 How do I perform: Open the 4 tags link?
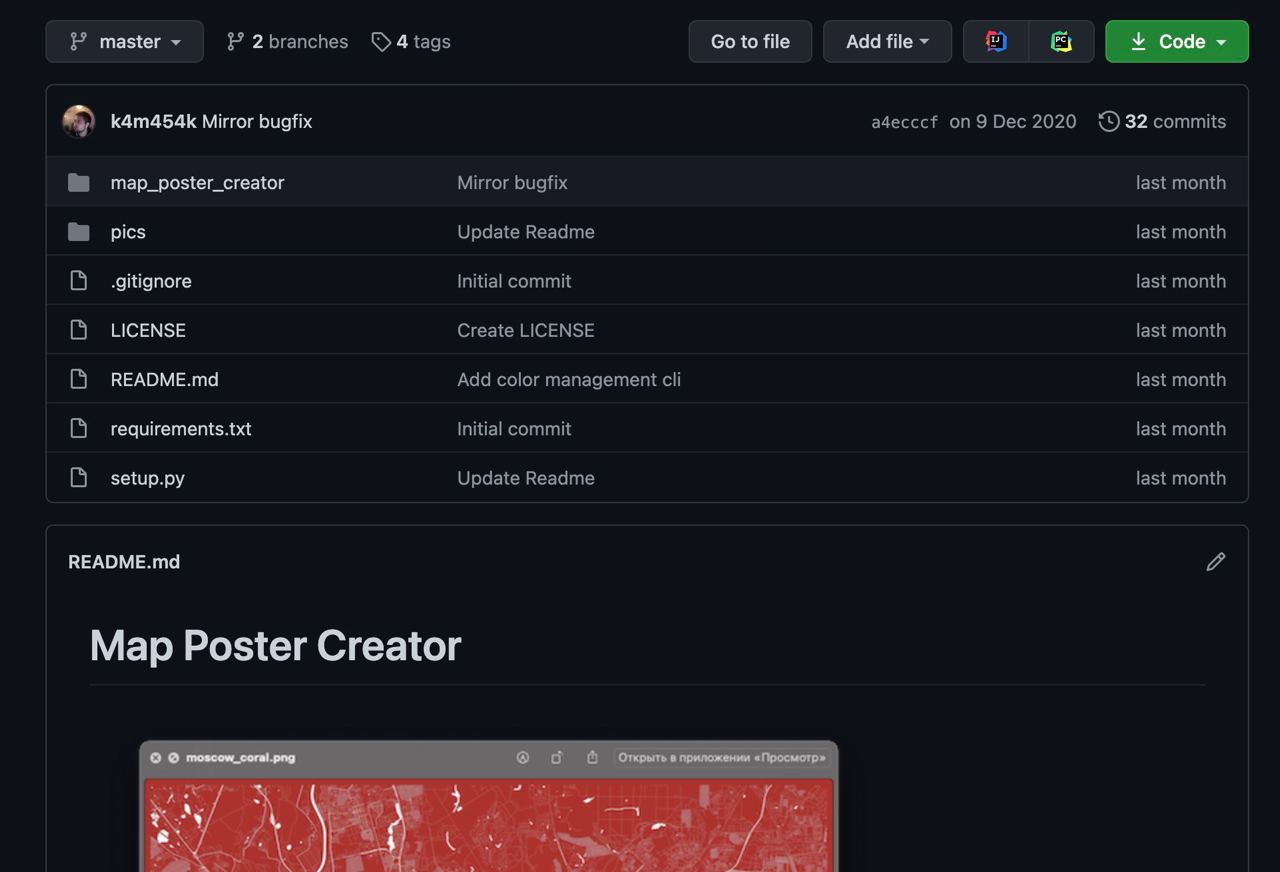coord(411,41)
